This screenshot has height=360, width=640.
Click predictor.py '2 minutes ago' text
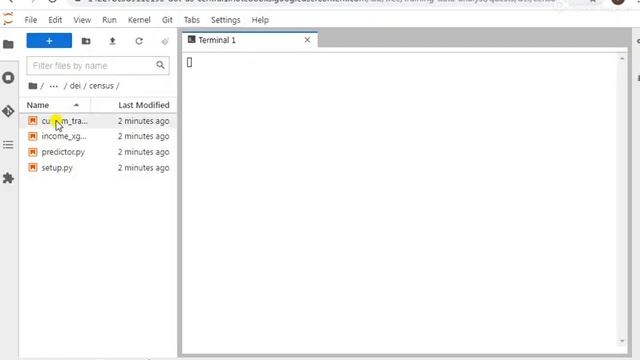click(x=144, y=152)
